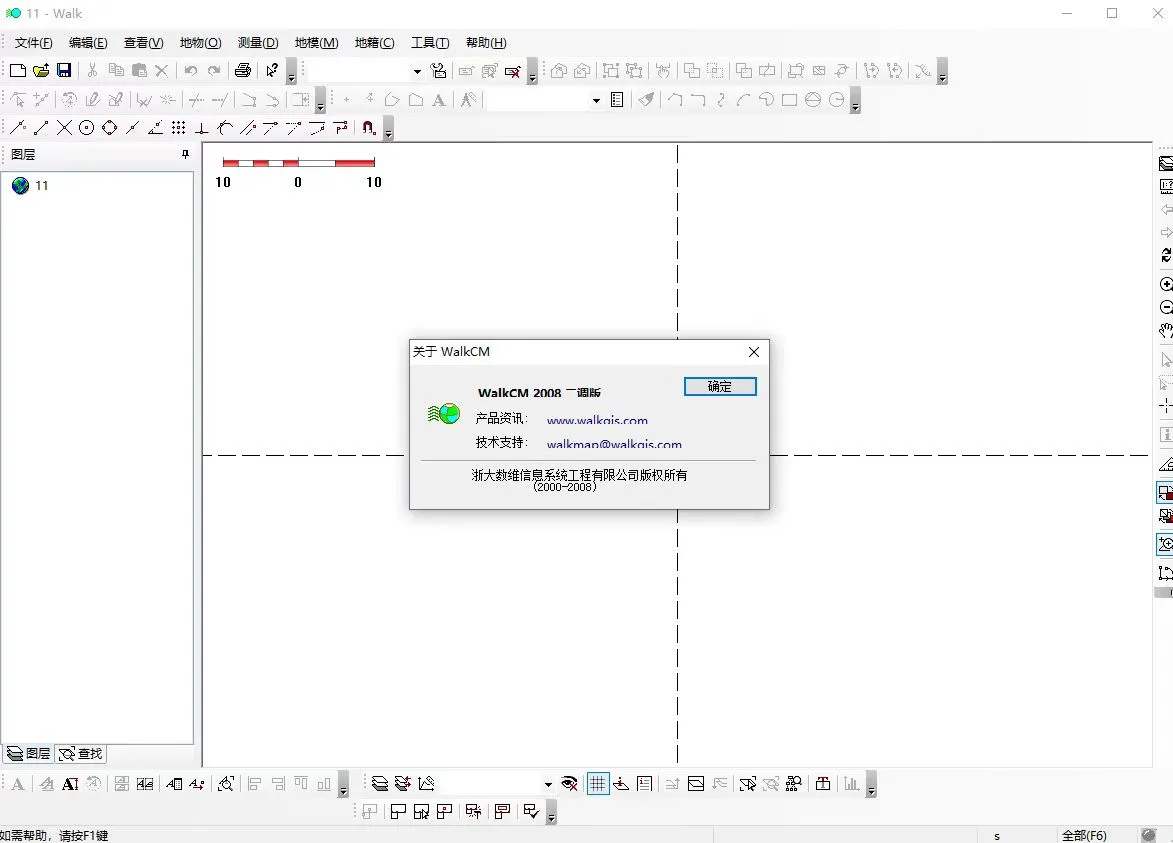Select the circle center snap tool
This screenshot has width=1173, height=843.
point(87,128)
